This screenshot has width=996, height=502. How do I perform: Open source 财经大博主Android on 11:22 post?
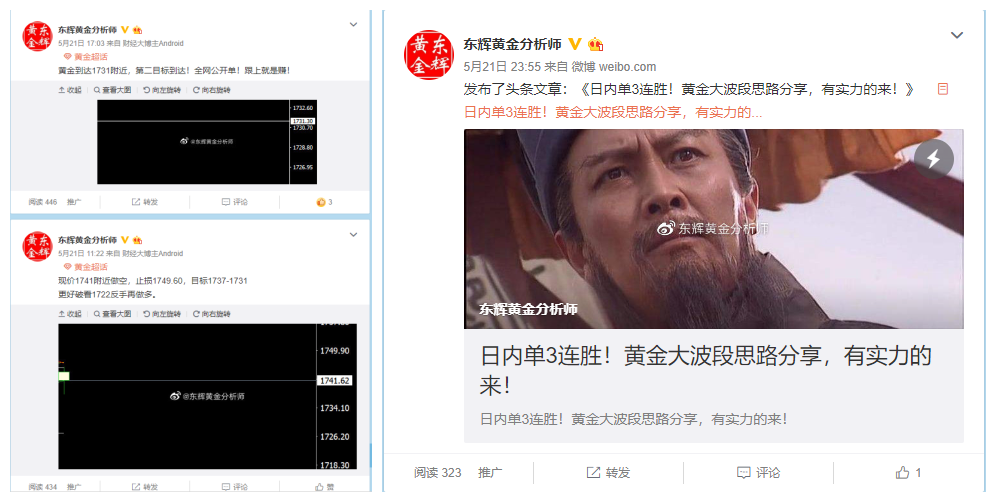[153, 254]
